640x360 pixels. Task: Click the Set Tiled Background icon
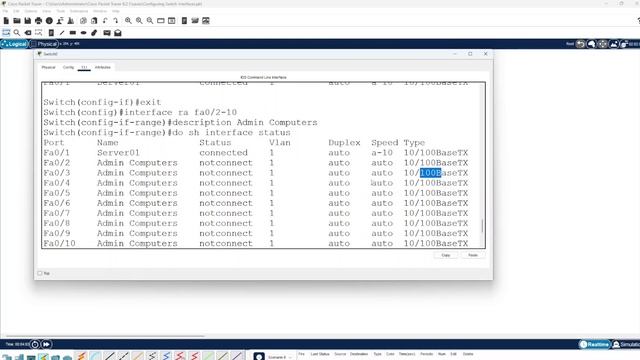point(613,44)
